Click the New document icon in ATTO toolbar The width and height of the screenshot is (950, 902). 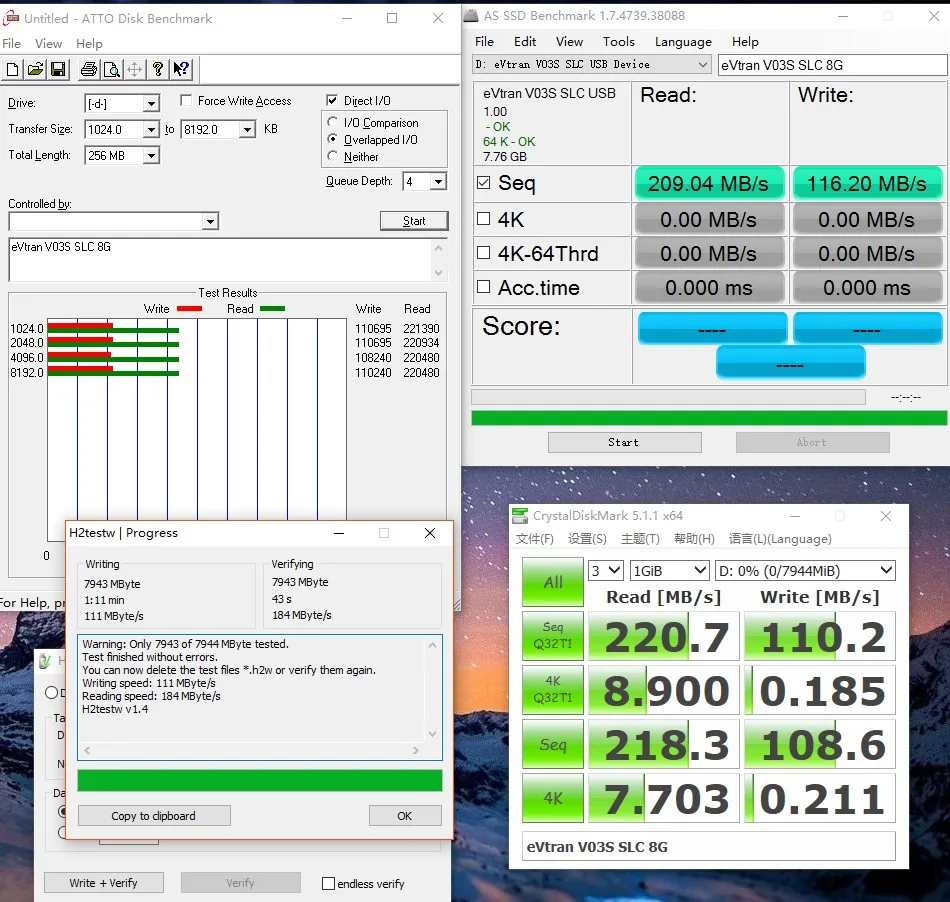[x=13, y=69]
